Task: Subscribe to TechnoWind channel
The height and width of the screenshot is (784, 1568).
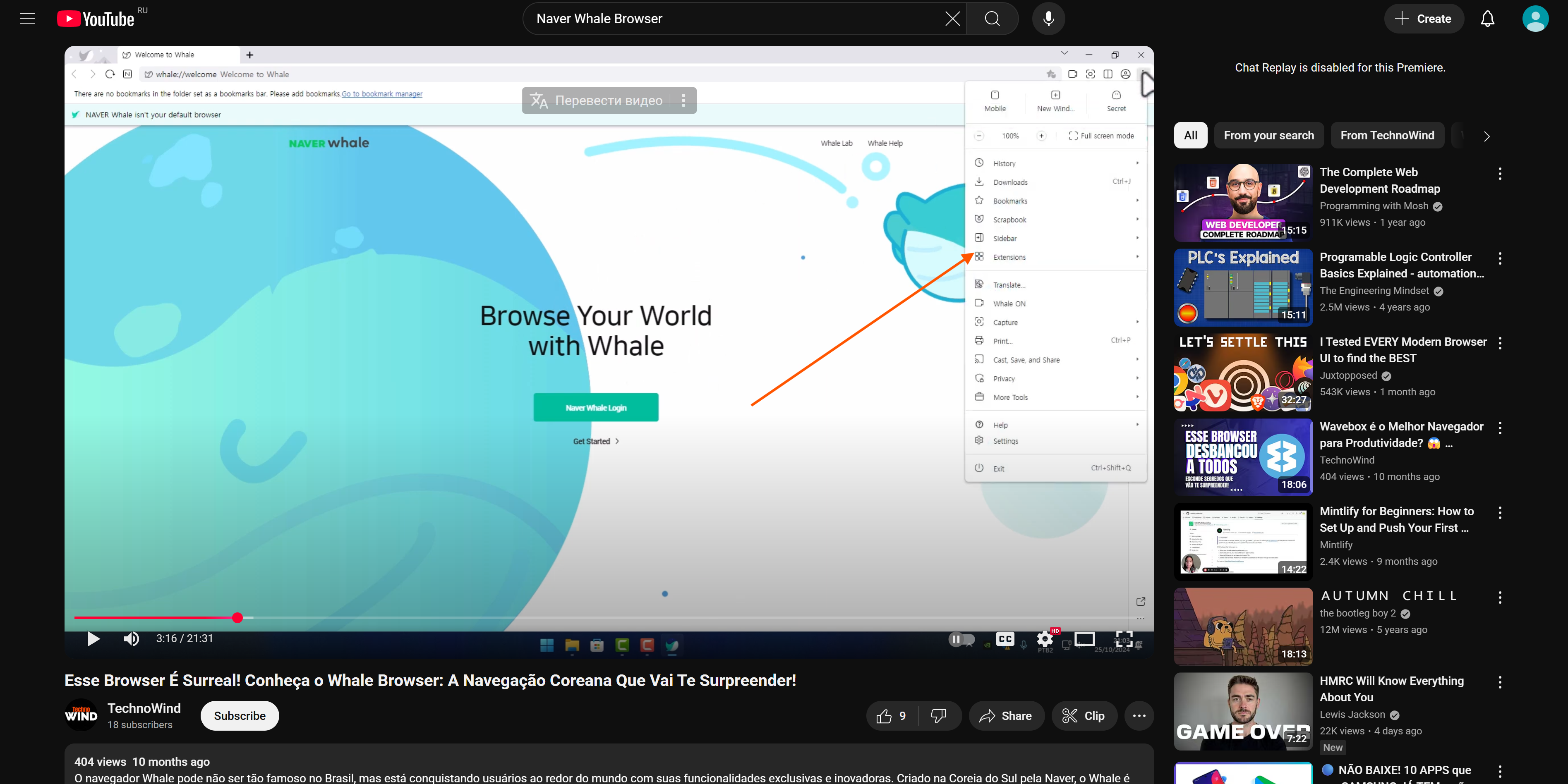Action: [x=239, y=716]
